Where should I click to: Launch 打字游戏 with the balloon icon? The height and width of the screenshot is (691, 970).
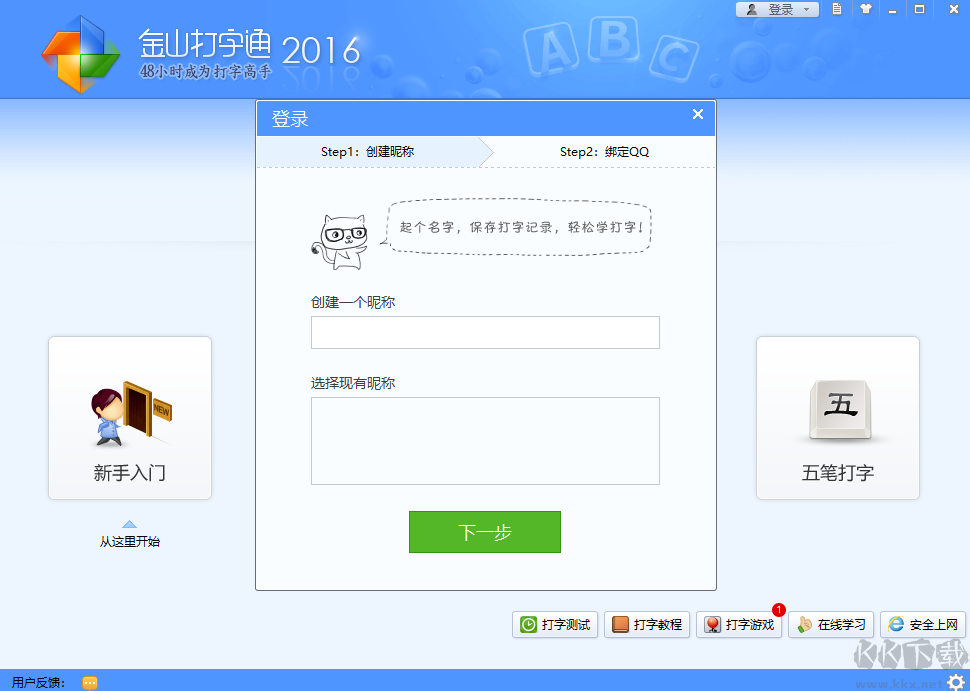[712, 624]
